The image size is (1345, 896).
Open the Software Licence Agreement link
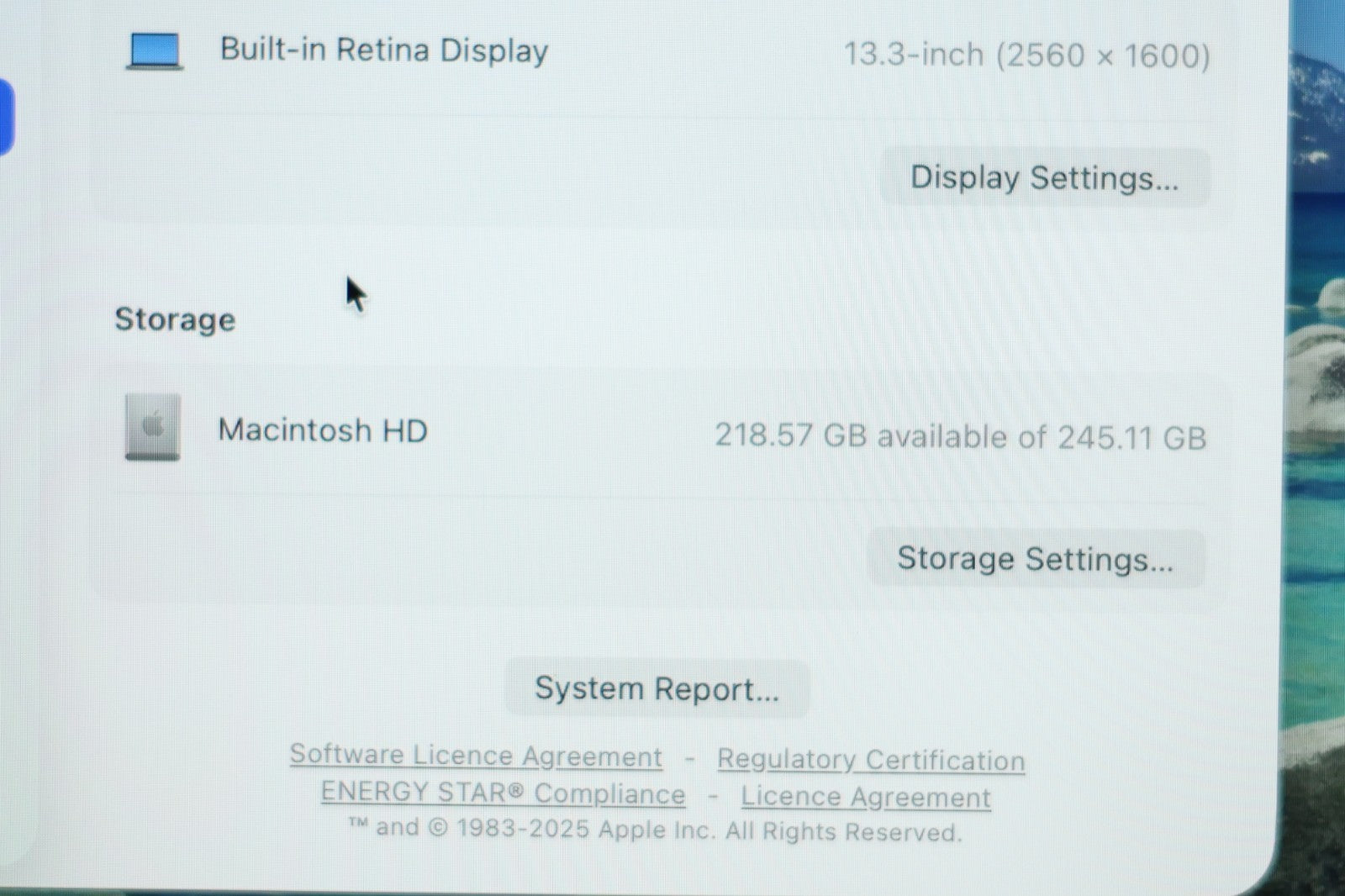point(476,756)
